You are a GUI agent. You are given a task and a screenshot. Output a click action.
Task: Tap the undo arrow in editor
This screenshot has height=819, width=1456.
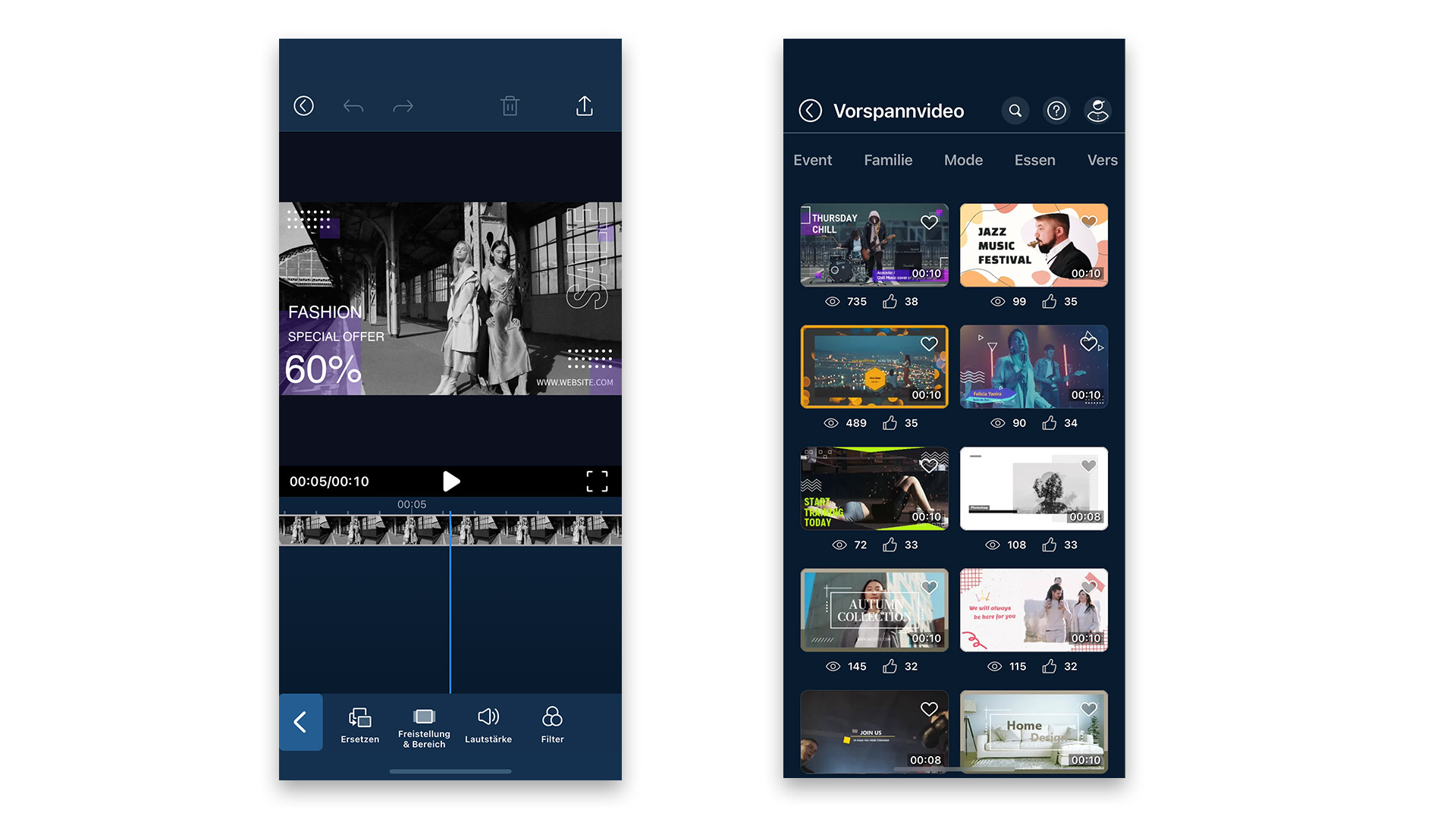tap(353, 106)
